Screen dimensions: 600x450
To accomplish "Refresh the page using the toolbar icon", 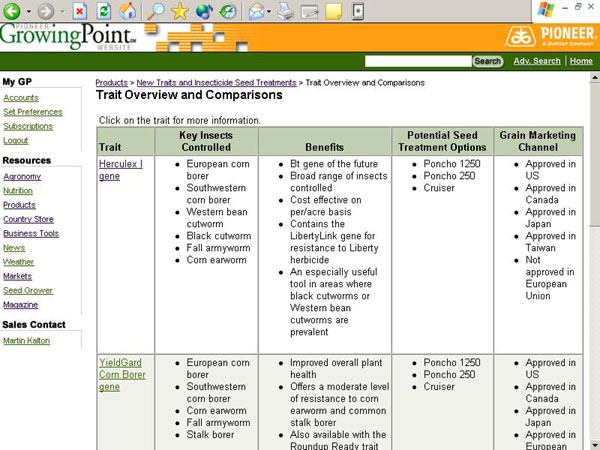I will pos(104,12).
